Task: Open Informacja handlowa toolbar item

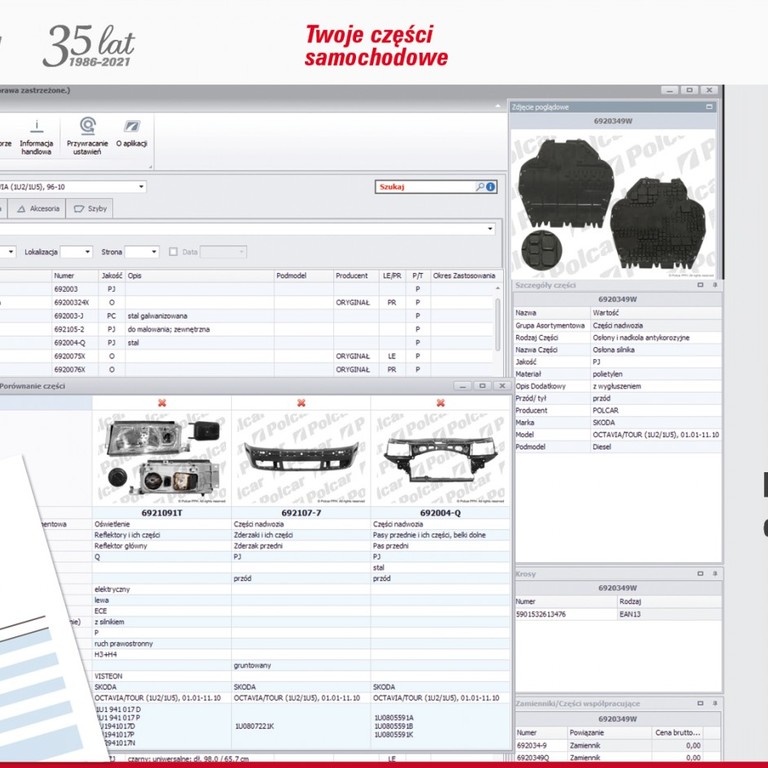Action: tap(36, 137)
